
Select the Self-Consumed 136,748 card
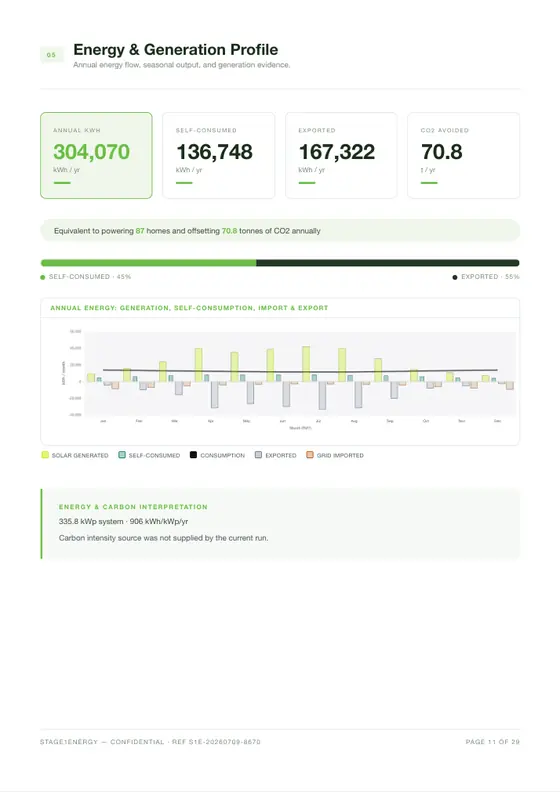click(x=219, y=156)
